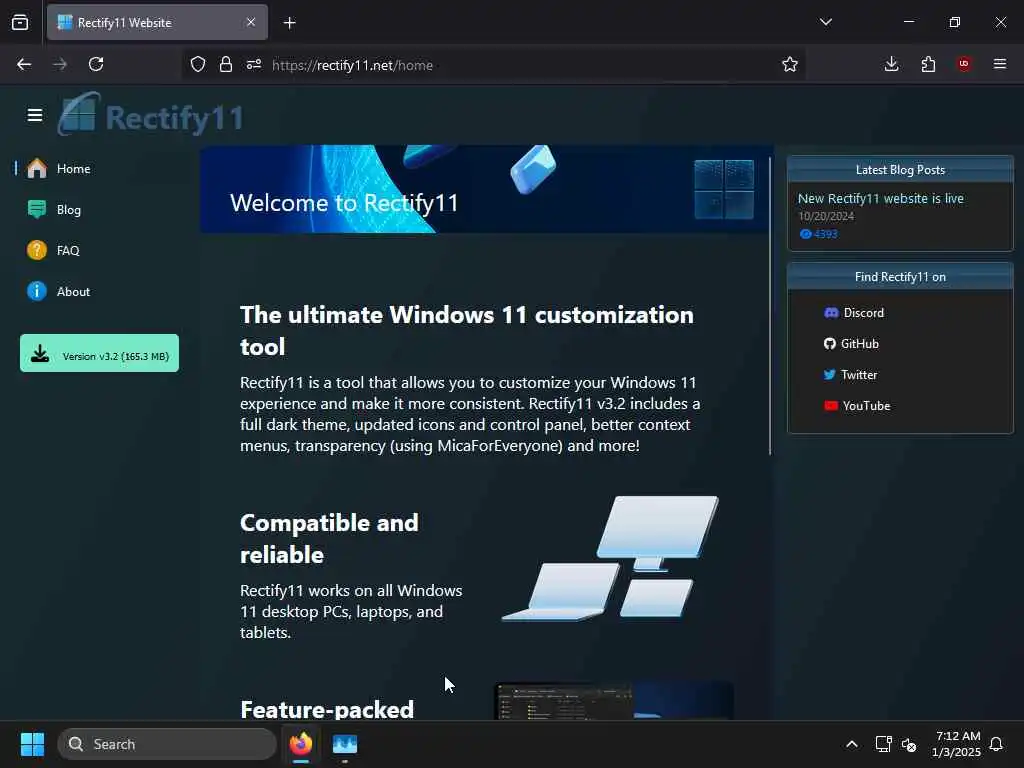Click the Welcome to Rectify11 banner
Viewport: 1024px width, 768px height.
pyautogui.click(x=487, y=189)
